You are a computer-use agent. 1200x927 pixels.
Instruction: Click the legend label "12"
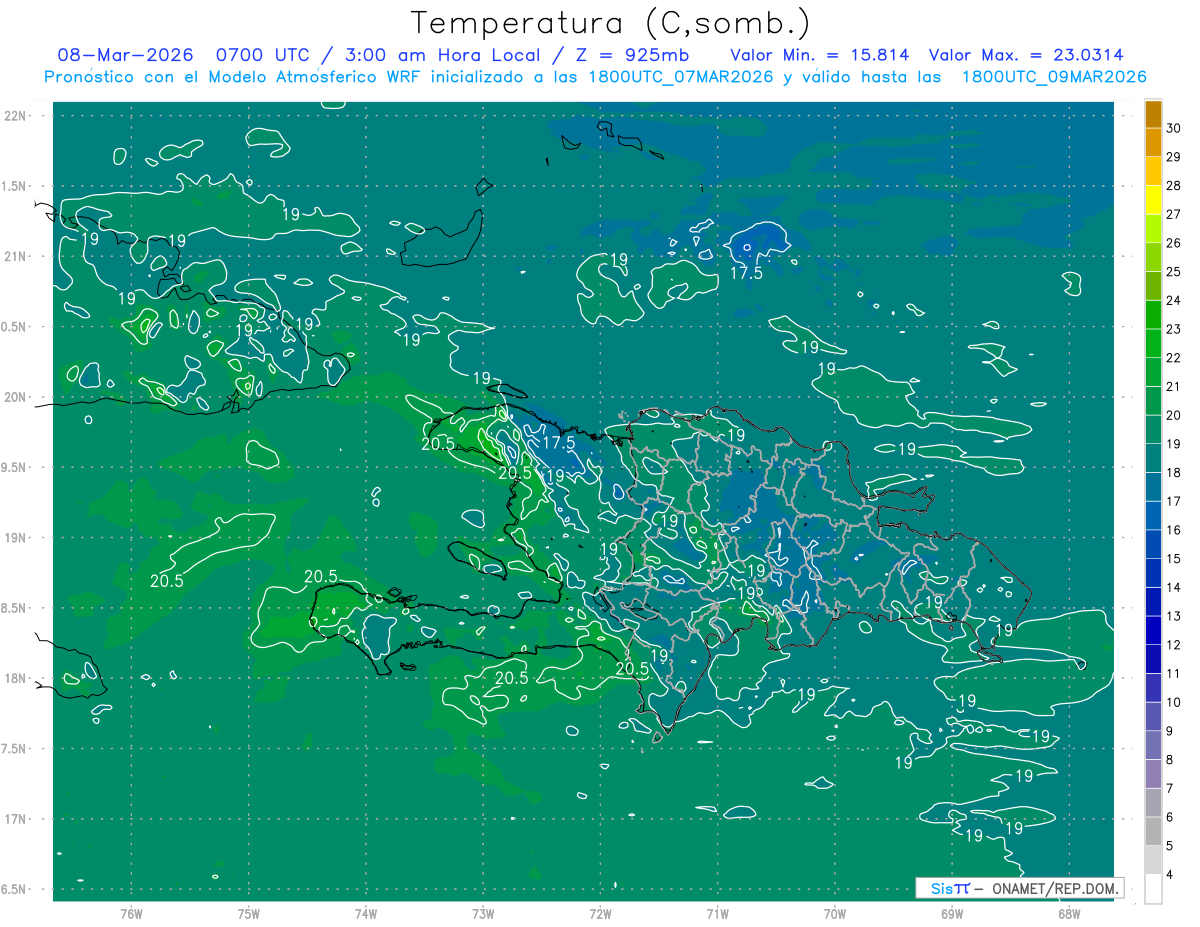(1174, 645)
